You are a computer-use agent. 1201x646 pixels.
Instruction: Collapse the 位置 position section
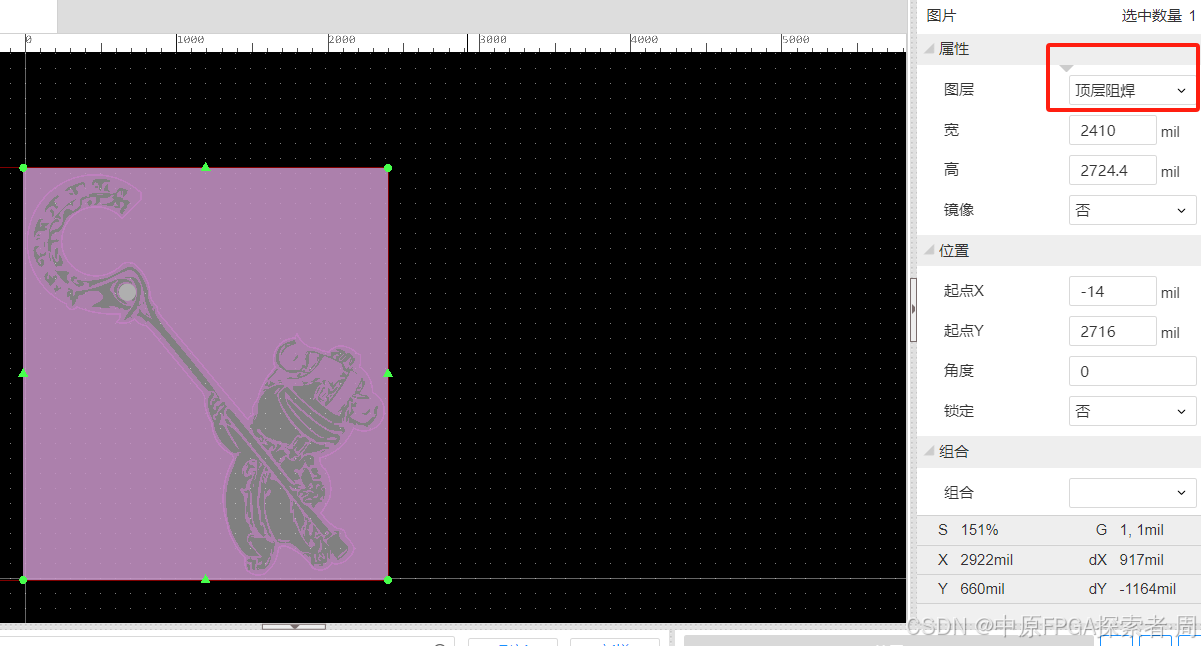click(930, 250)
